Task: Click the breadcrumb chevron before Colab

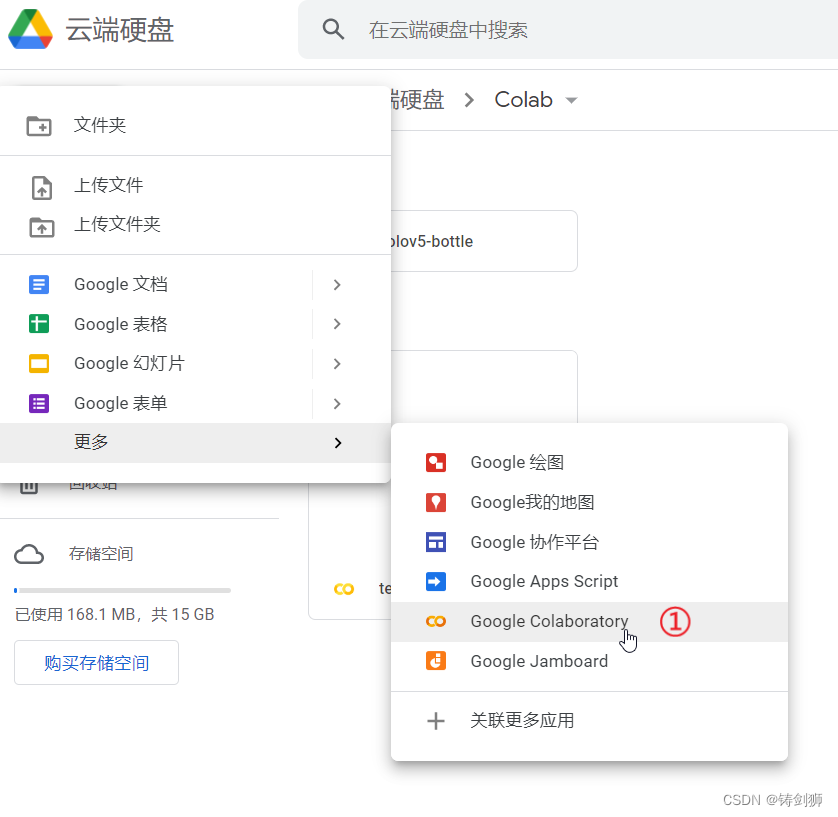Action: pyautogui.click(x=469, y=100)
